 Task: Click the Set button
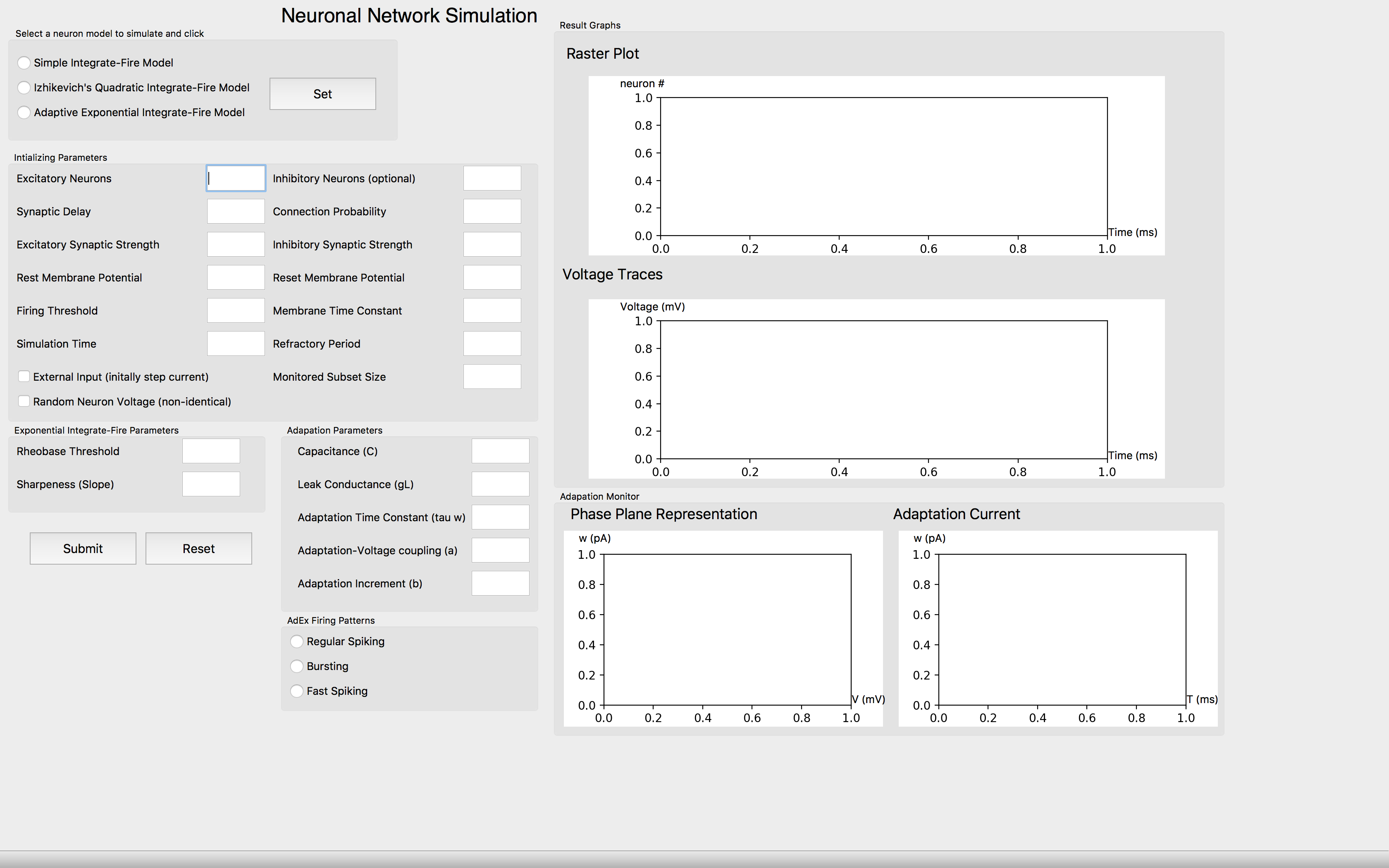point(322,93)
